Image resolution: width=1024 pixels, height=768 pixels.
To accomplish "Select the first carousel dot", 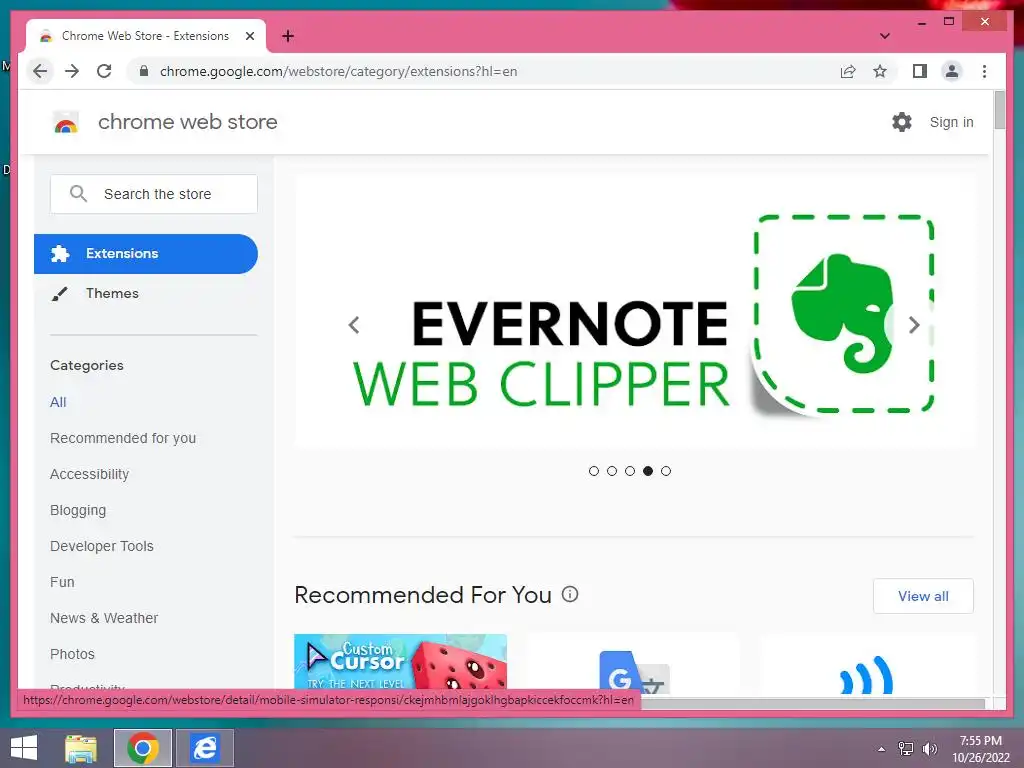I will 594,471.
